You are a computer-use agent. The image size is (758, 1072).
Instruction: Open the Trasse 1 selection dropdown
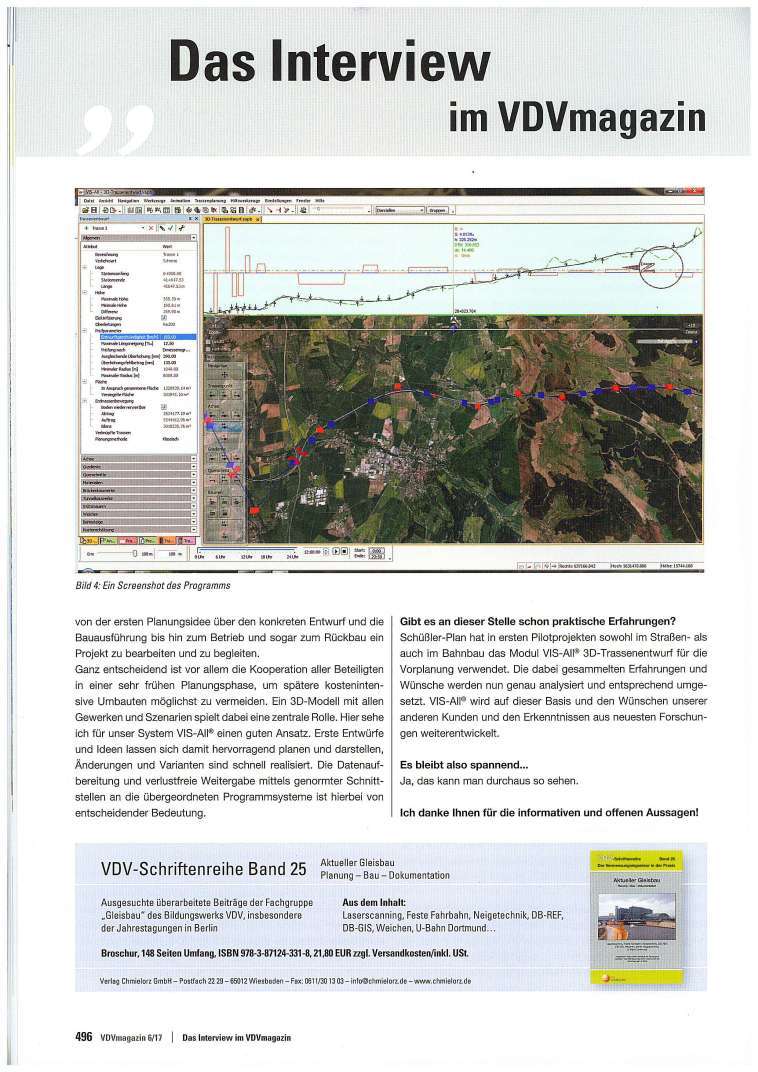[x=143, y=228]
